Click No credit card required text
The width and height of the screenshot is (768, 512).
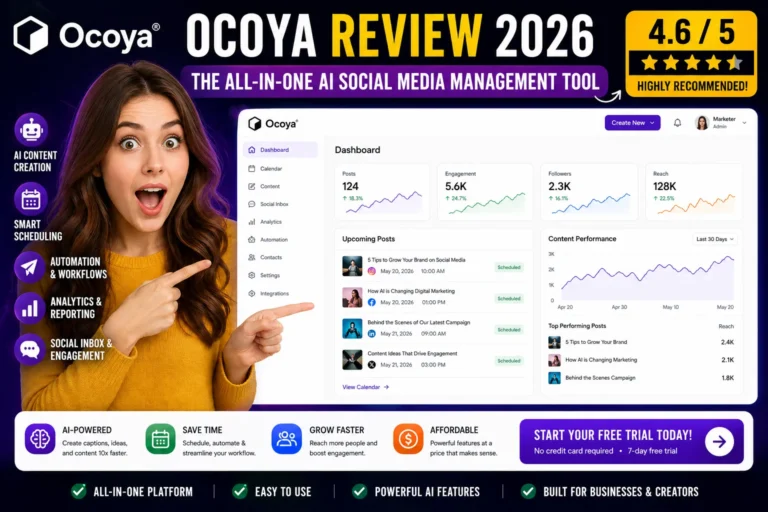pyautogui.click(x=573, y=451)
